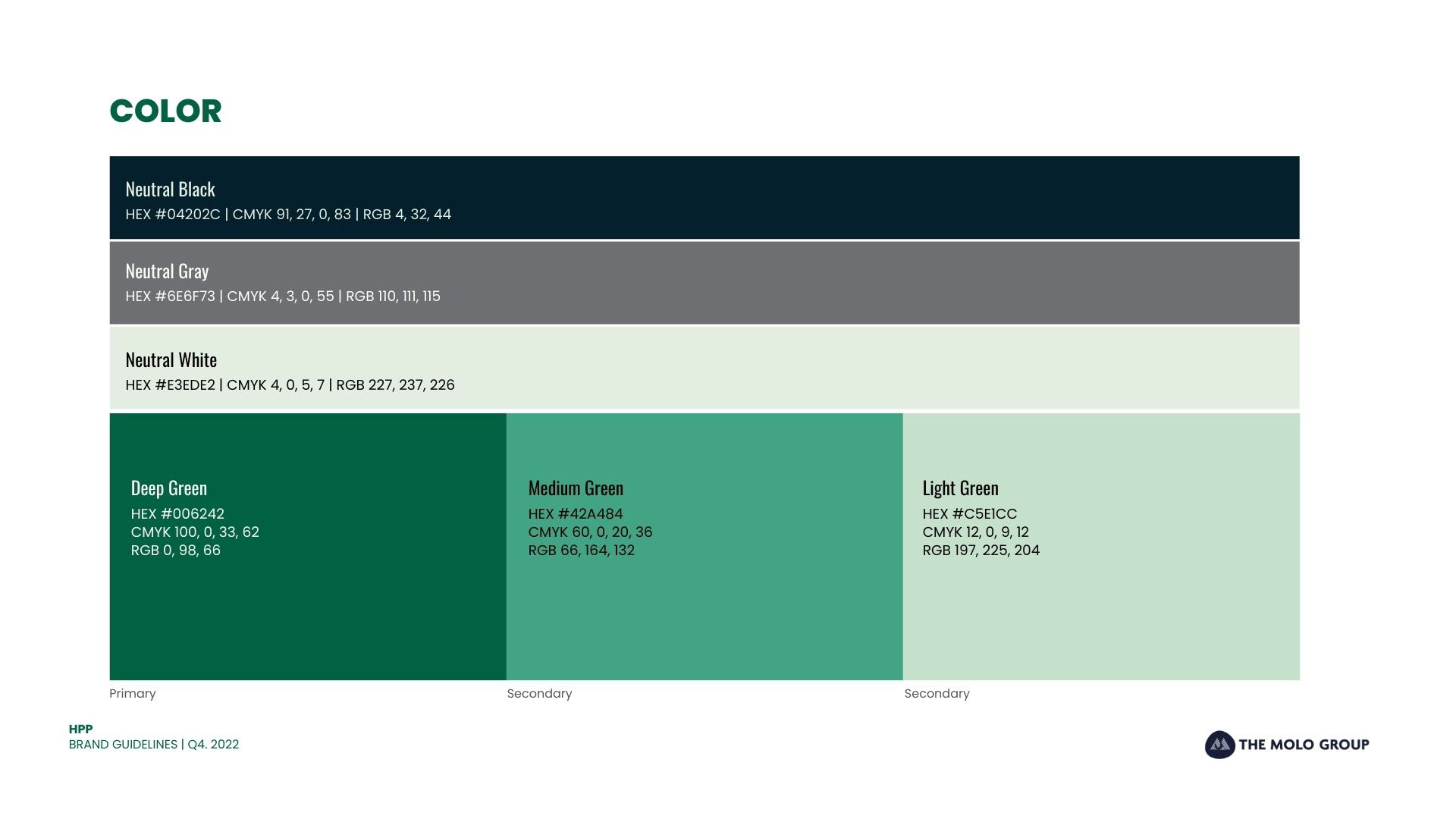1456x819 pixels.
Task: Click the Molo Group mountain logo icon
Action: tap(1219, 745)
